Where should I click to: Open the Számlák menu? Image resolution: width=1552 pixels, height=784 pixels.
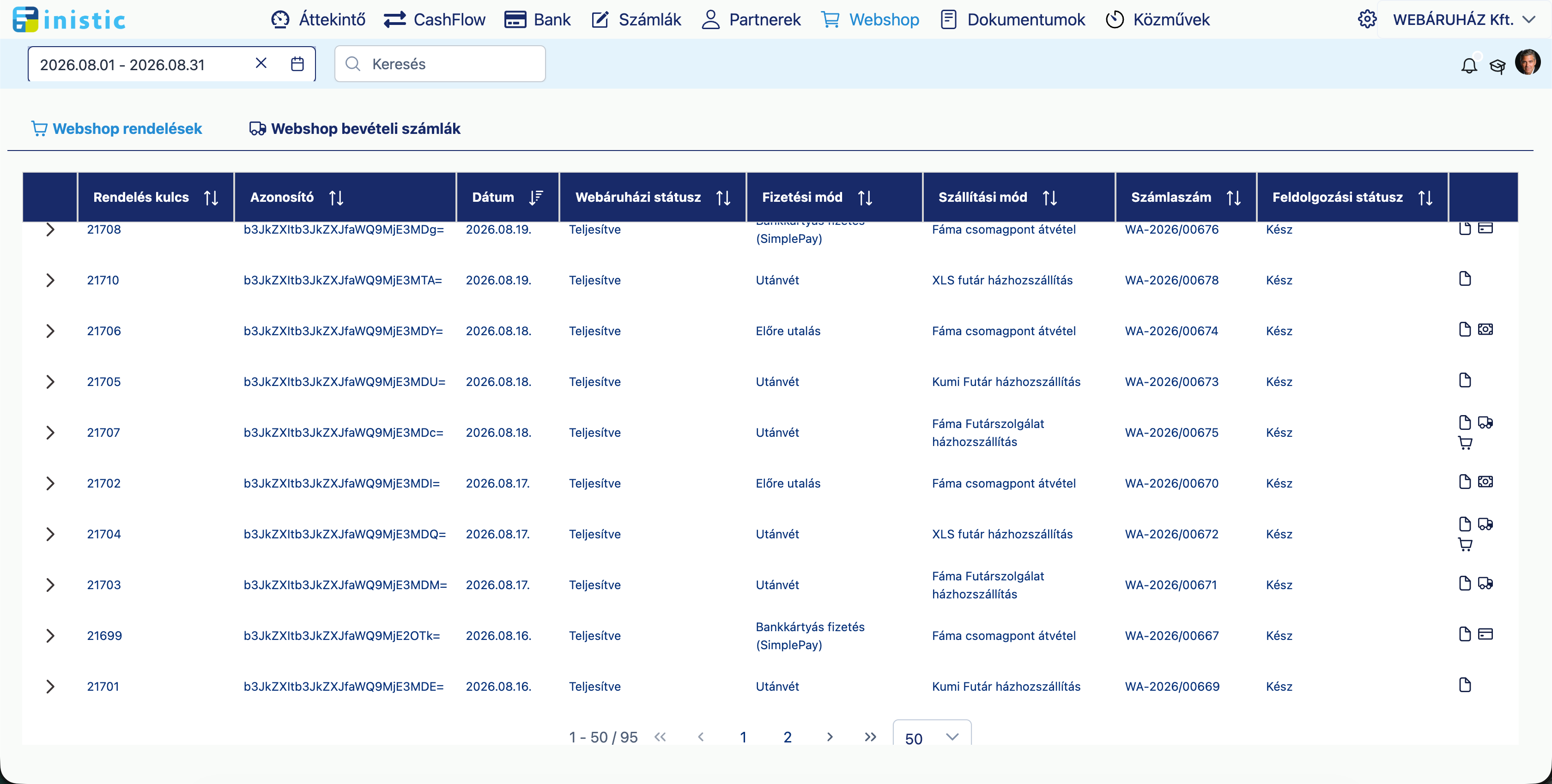tap(636, 19)
